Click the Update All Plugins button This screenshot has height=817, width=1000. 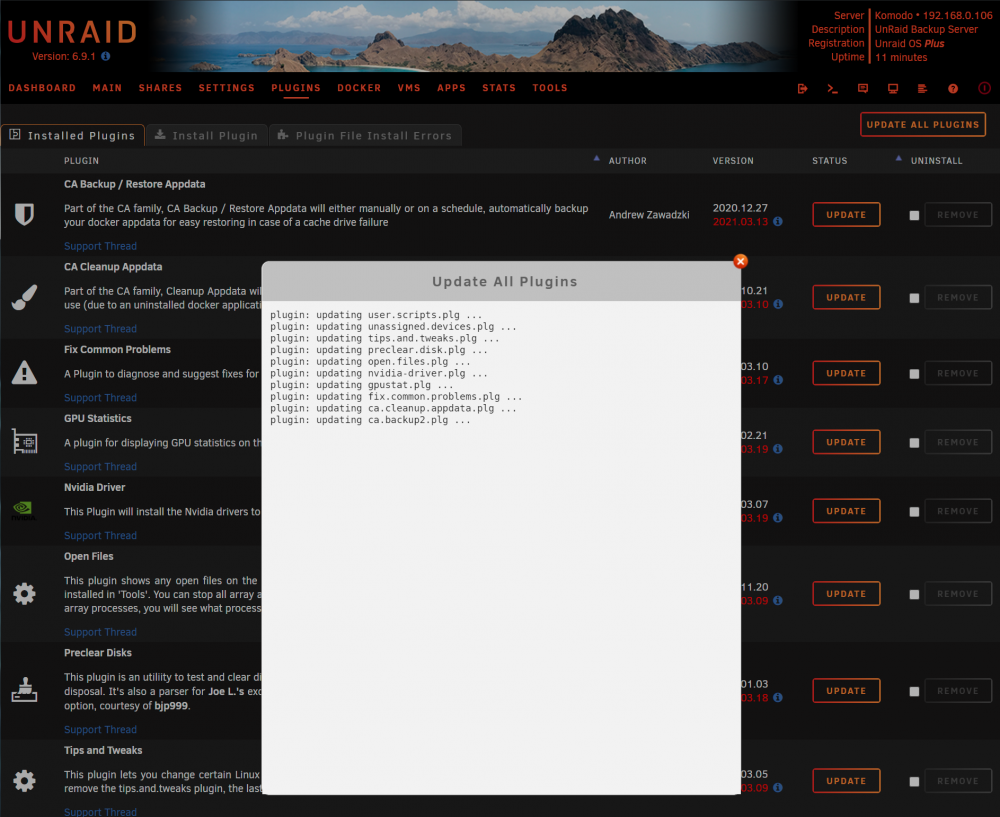[922, 124]
